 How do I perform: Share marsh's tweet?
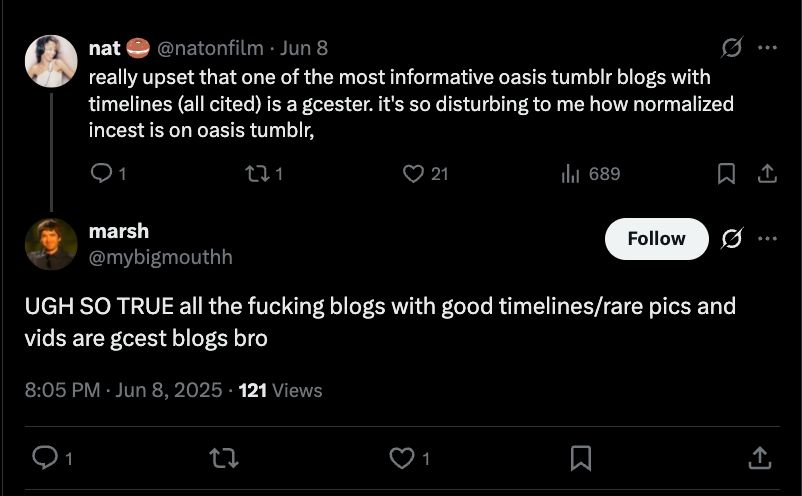tap(758, 458)
